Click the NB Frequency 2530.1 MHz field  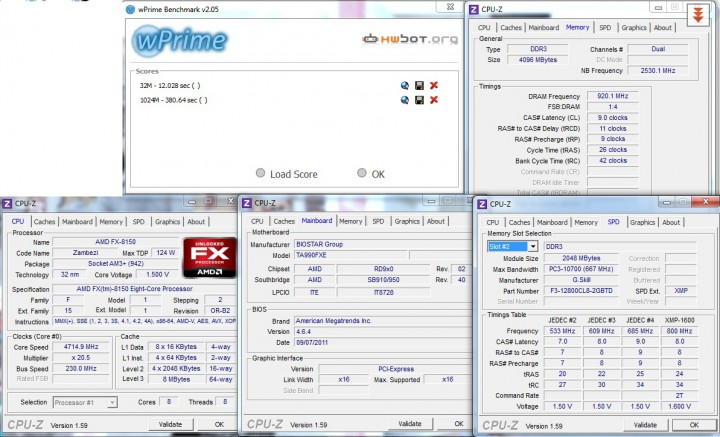[658, 71]
